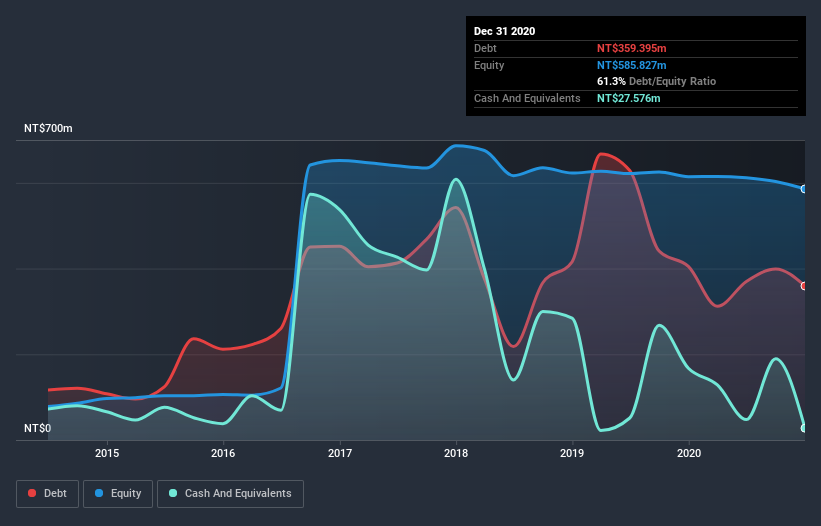Click the 2018 x-axis label

(x=456, y=453)
